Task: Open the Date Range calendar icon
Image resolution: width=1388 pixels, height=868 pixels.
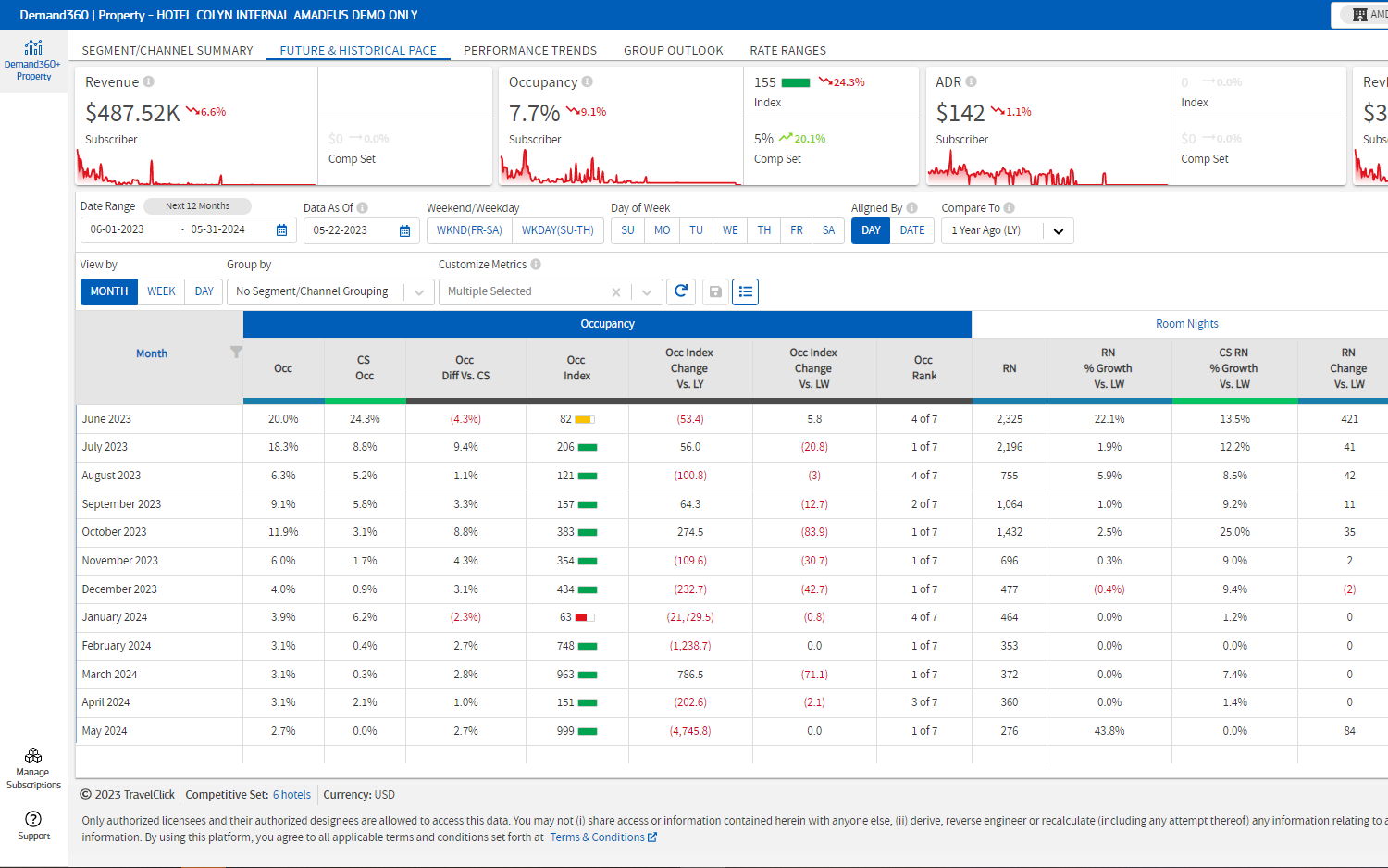Action: [282, 230]
